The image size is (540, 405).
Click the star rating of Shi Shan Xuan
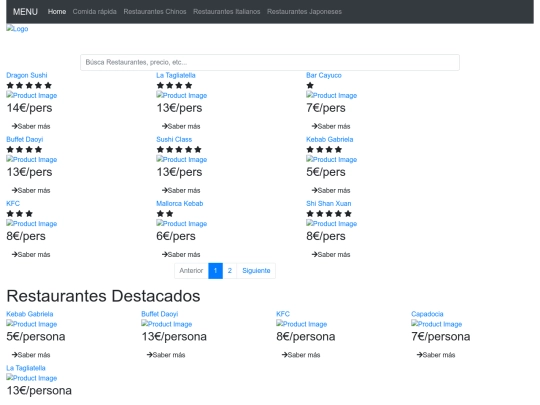pyautogui.click(x=329, y=214)
